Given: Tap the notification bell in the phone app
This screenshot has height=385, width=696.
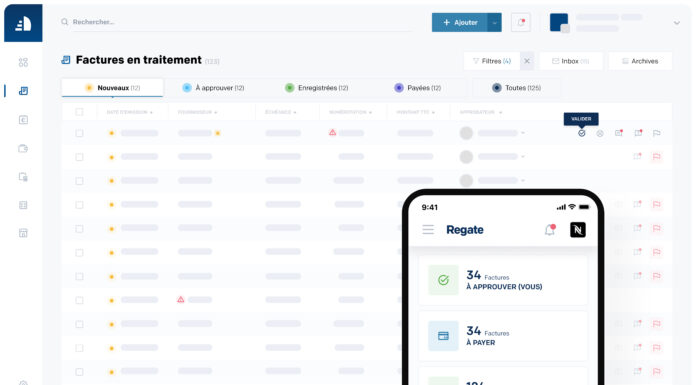Looking at the screenshot, I should pyautogui.click(x=550, y=230).
